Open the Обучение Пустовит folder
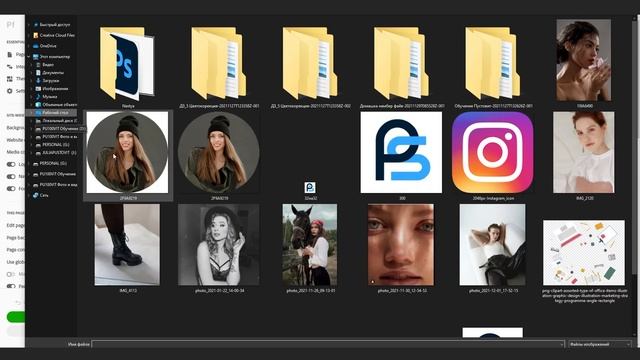This screenshot has height=360, width=640. (493, 63)
